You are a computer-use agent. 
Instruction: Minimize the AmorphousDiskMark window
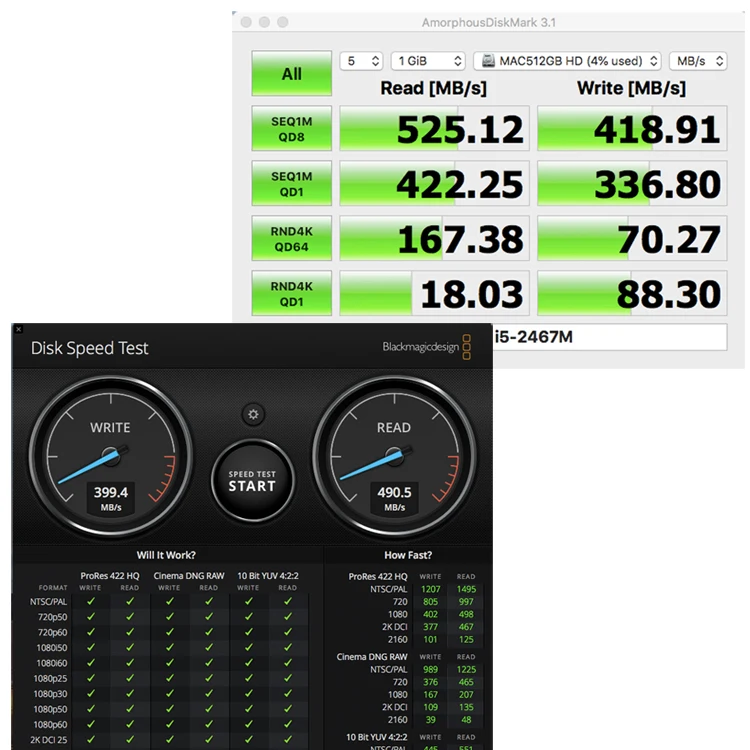264,22
